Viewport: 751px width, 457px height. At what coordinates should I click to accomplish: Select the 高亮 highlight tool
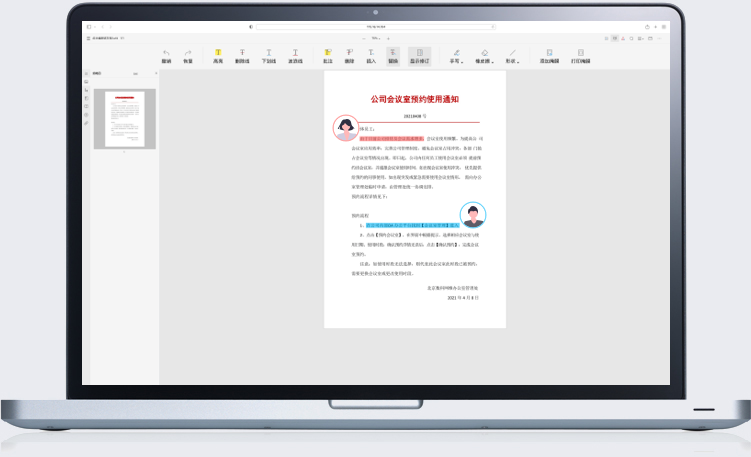tap(217, 52)
